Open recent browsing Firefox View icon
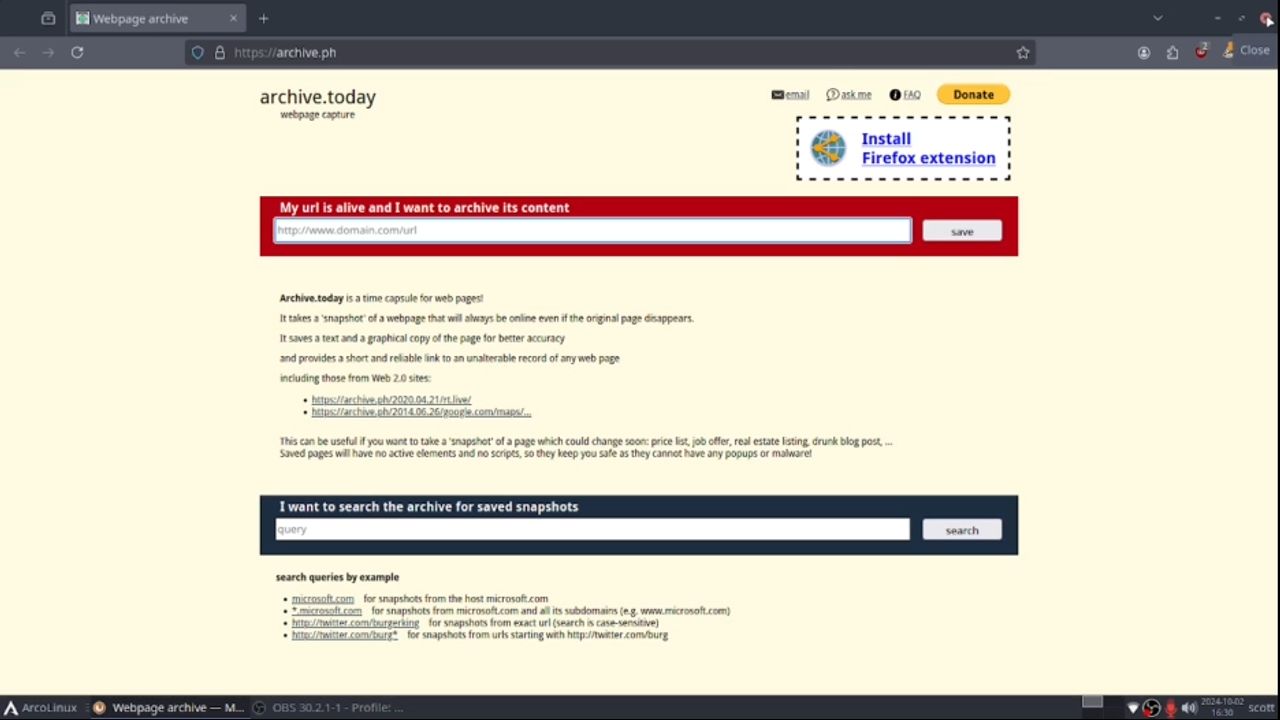 point(48,18)
